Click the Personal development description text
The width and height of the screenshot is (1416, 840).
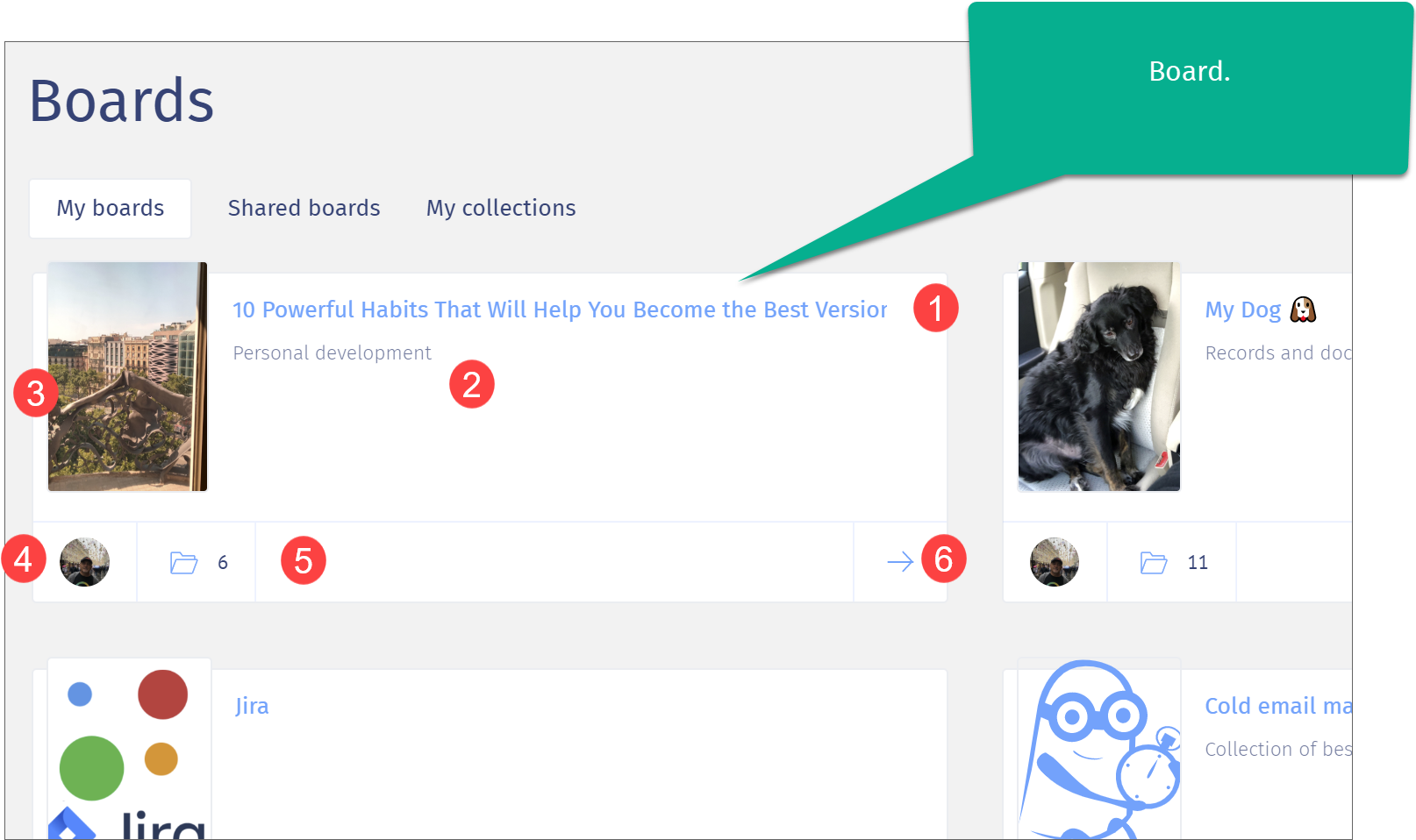click(333, 352)
